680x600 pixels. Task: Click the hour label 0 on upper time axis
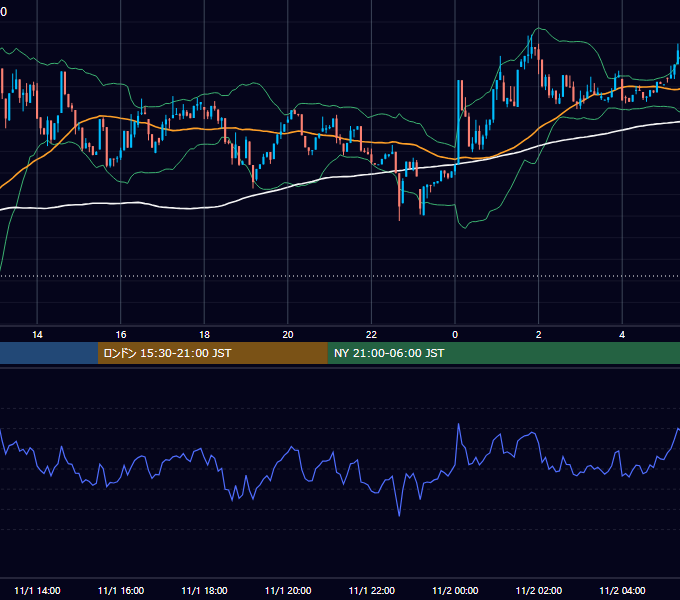(455, 335)
